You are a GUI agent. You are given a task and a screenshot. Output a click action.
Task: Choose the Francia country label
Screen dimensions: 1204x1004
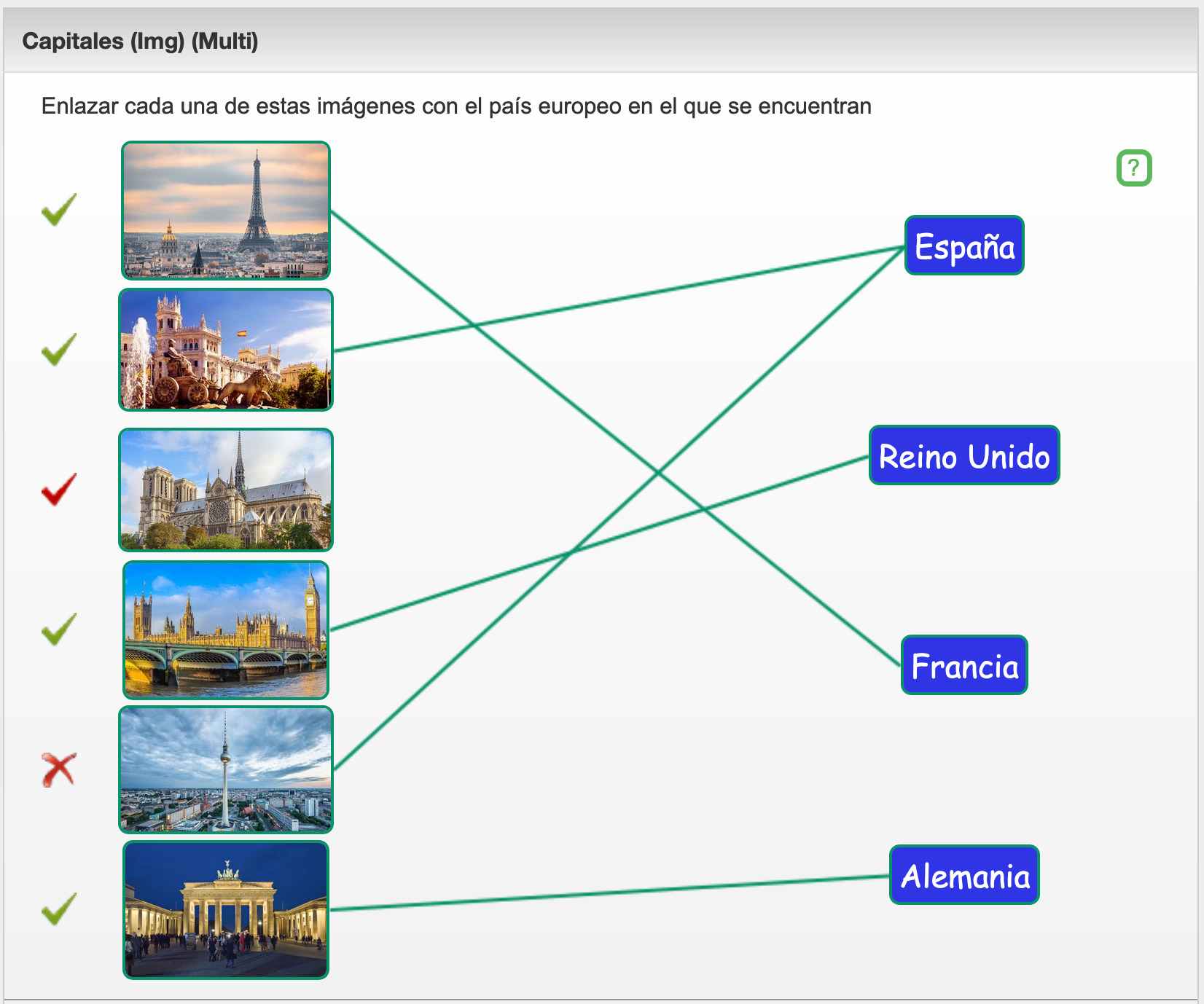coord(963,665)
